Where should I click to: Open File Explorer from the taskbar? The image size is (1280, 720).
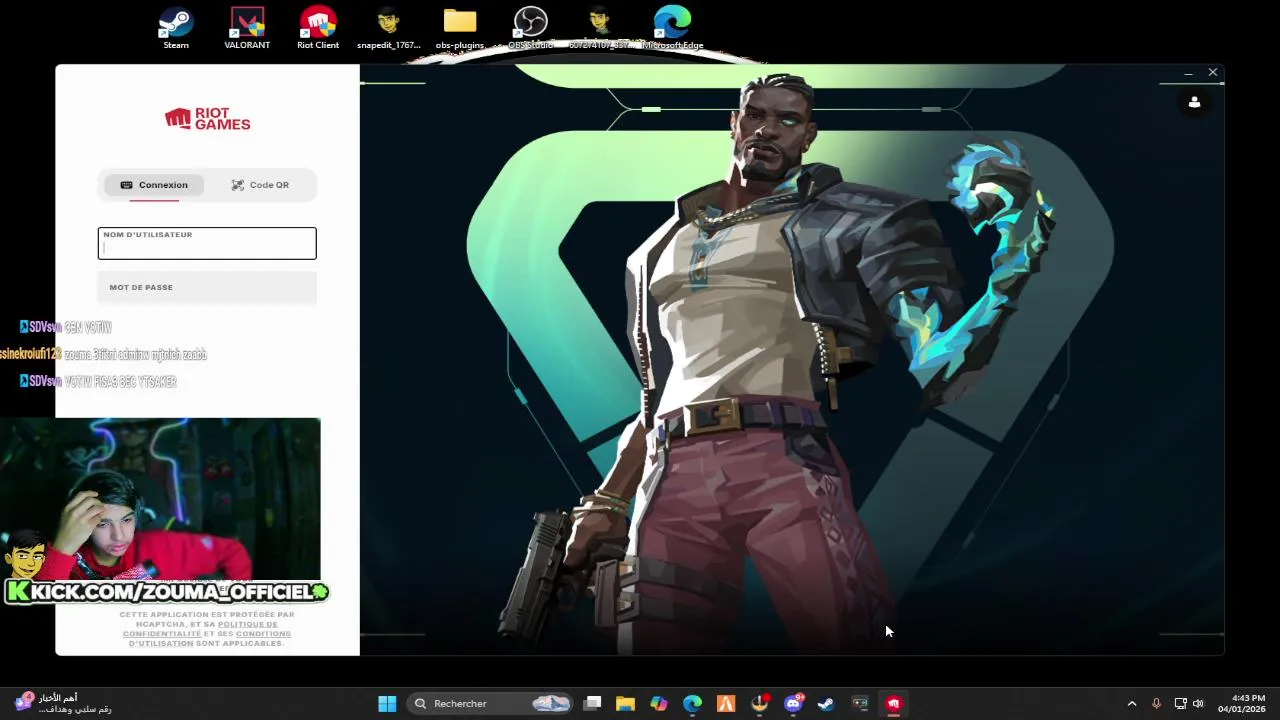(625, 703)
